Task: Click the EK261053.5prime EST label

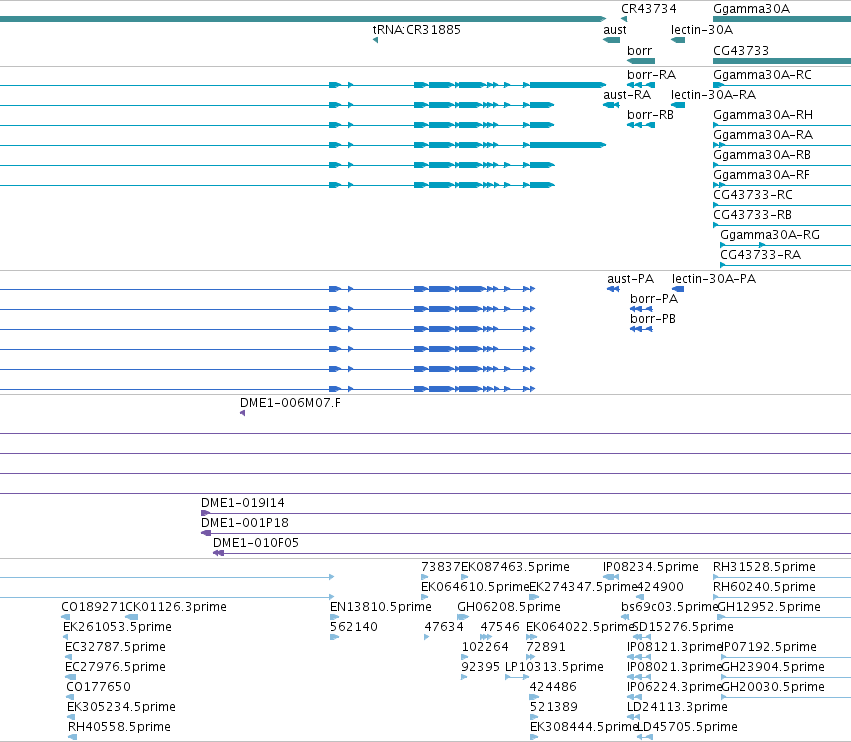Action: 117,627
